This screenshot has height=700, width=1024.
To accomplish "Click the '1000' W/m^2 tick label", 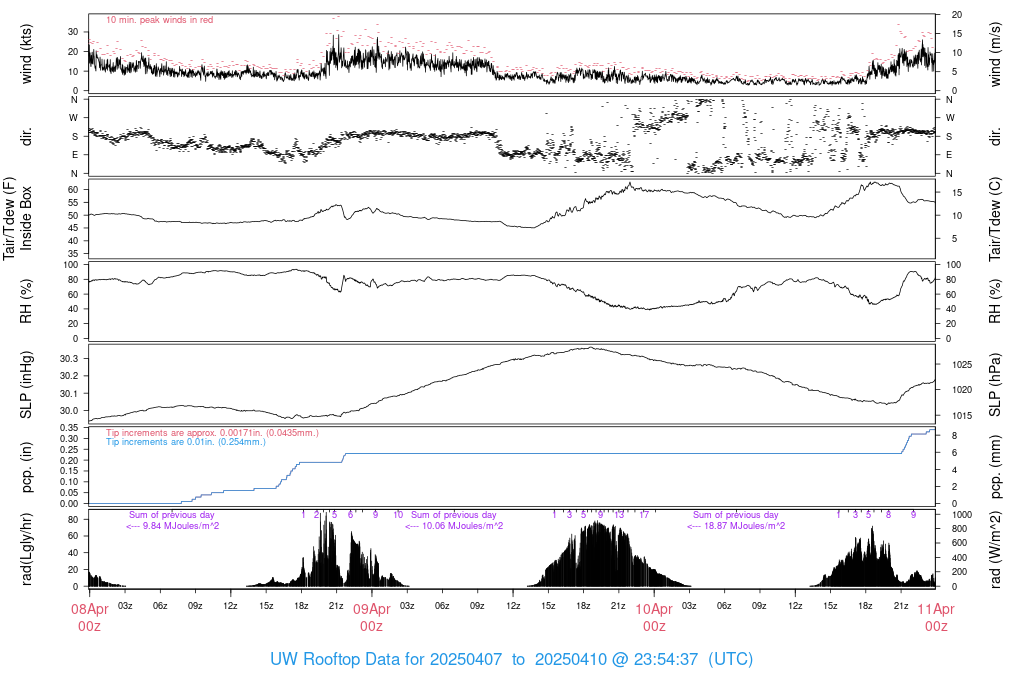I will pyautogui.click(x=962, y=515).
